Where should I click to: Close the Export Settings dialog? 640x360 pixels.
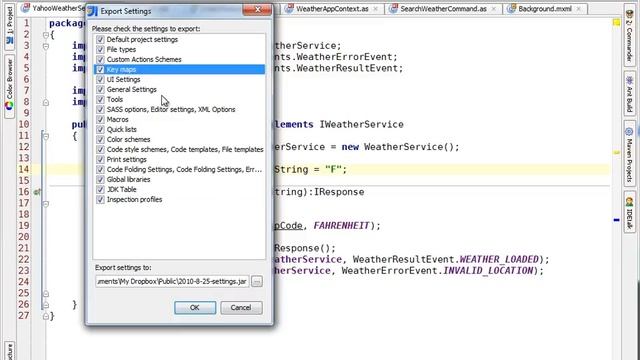[x=257, y=9]
